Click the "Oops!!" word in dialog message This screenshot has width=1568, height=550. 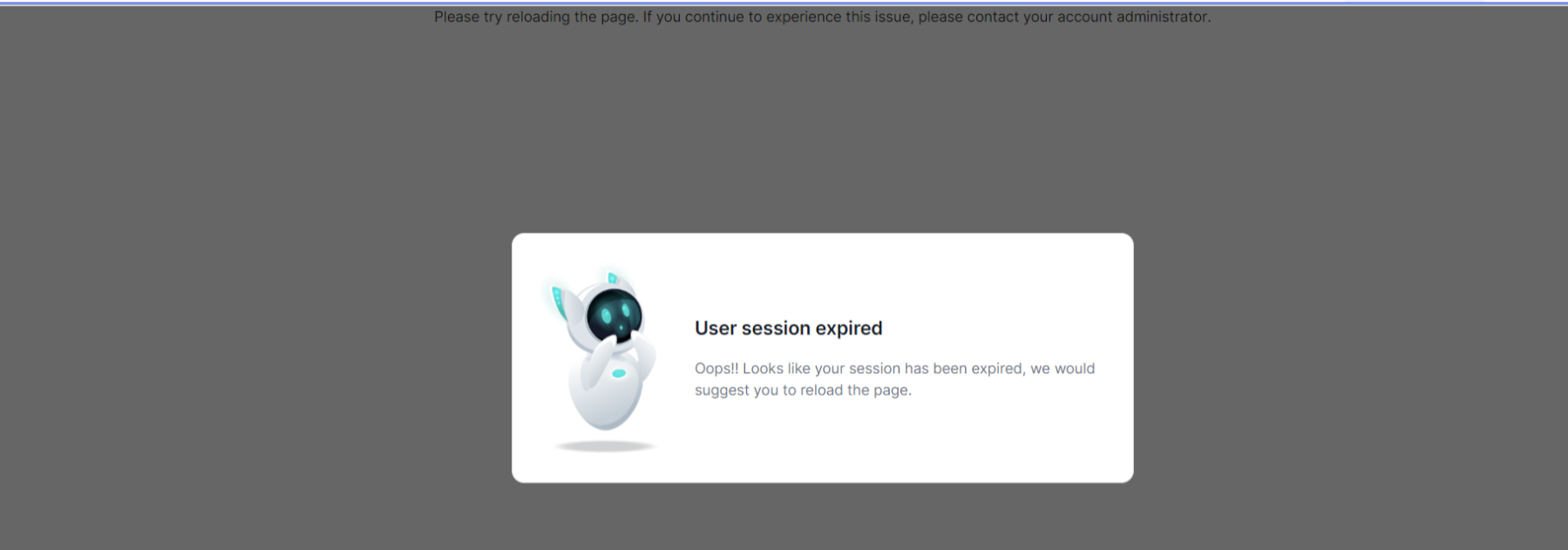point(716,369)
